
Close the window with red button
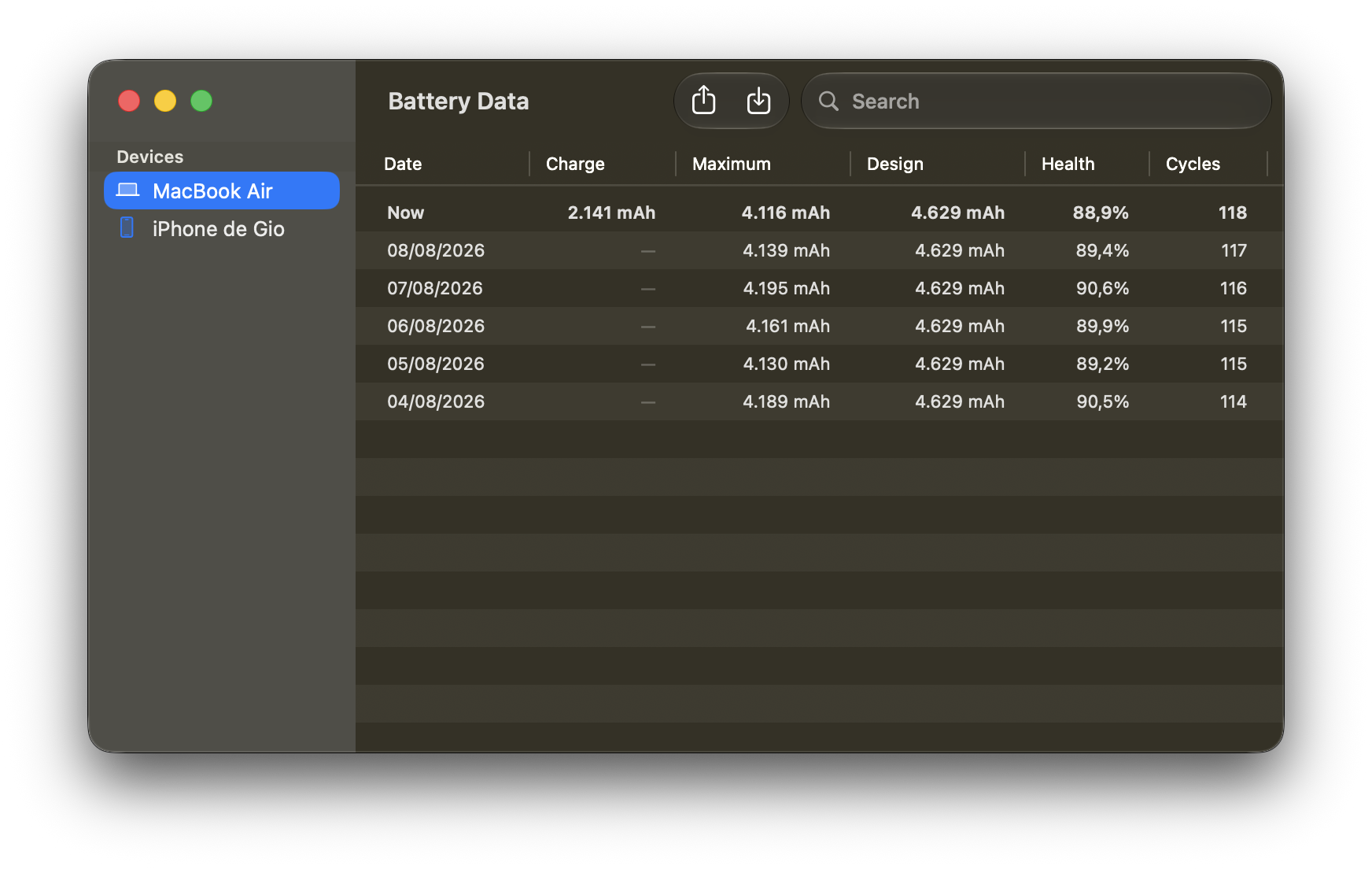129,101
